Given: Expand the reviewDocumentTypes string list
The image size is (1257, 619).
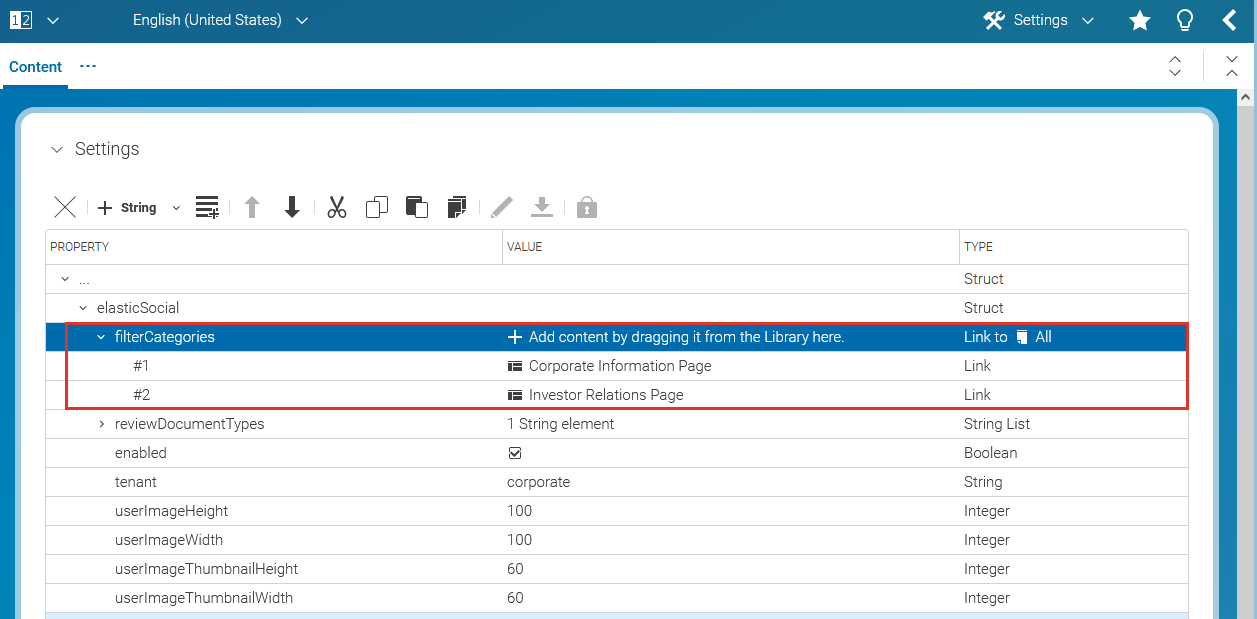Looking at the screenshot, I should point(100,423).
